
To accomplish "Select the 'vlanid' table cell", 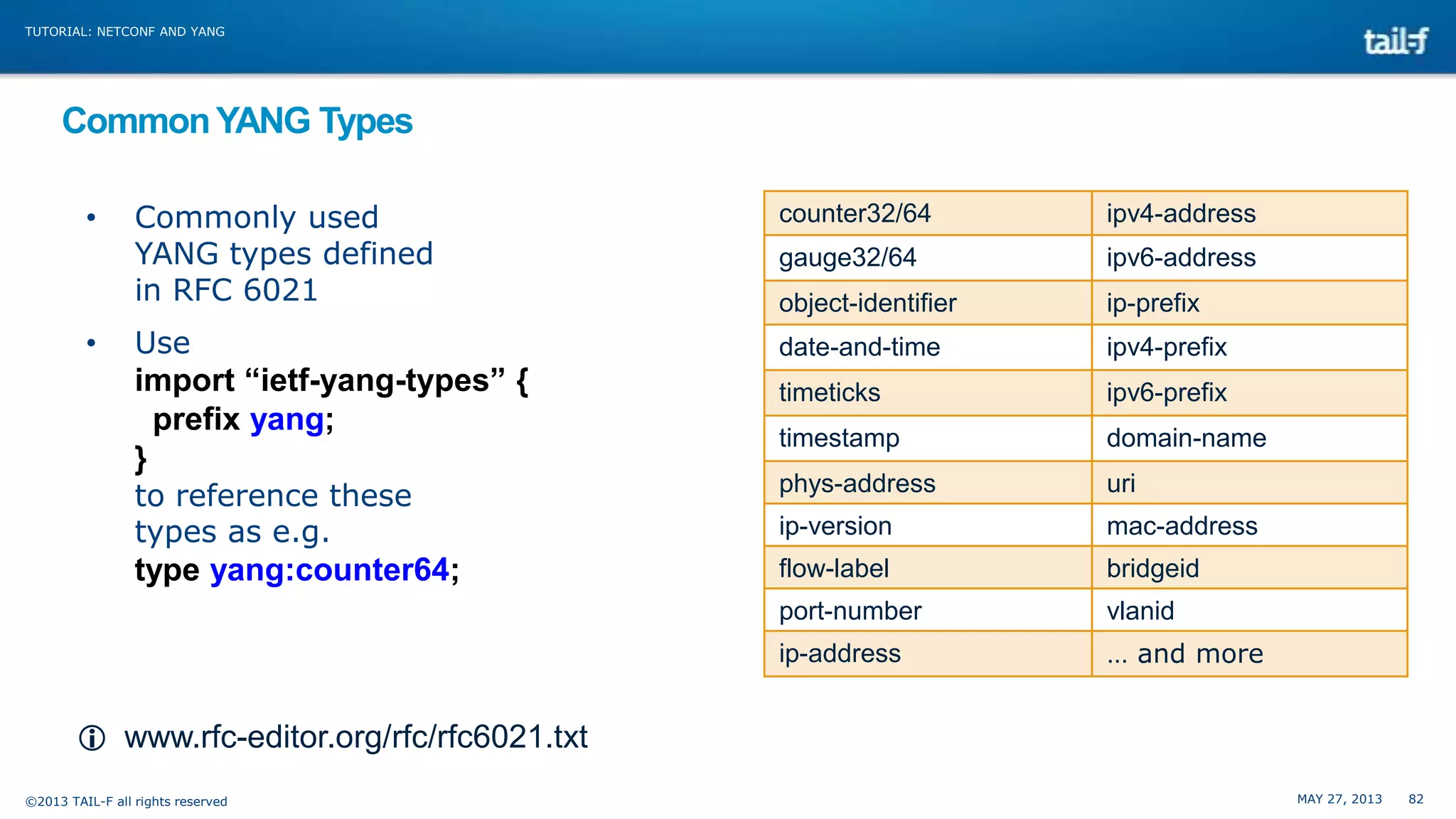I will [1250, 610].
